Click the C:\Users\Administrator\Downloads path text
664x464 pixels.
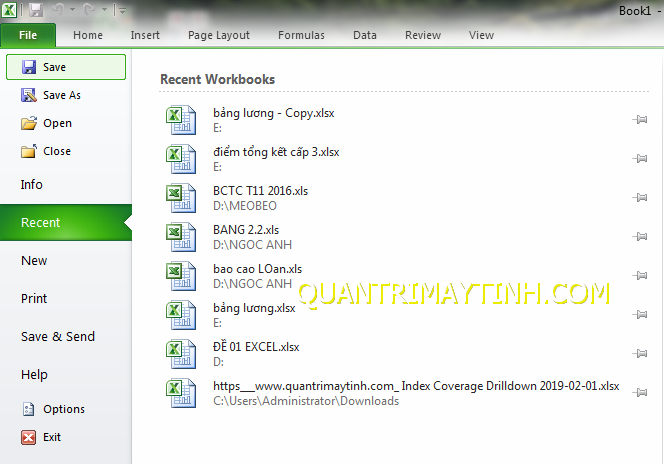coord(306,401)
